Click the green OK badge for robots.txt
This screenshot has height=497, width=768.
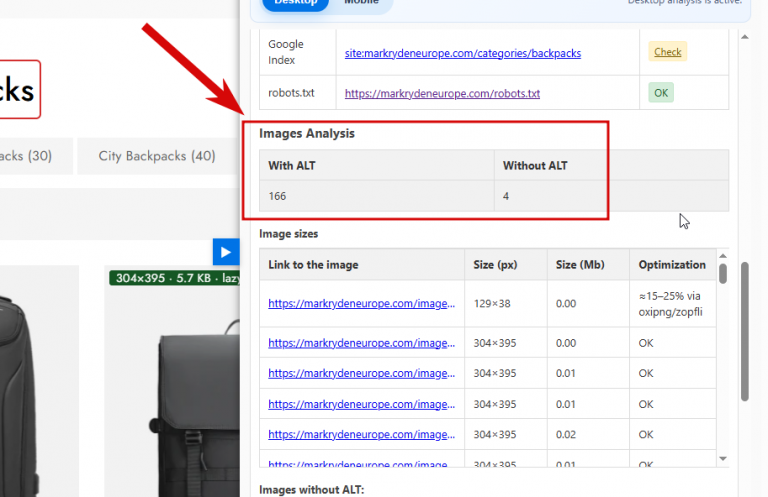click(x=661, y=93)
